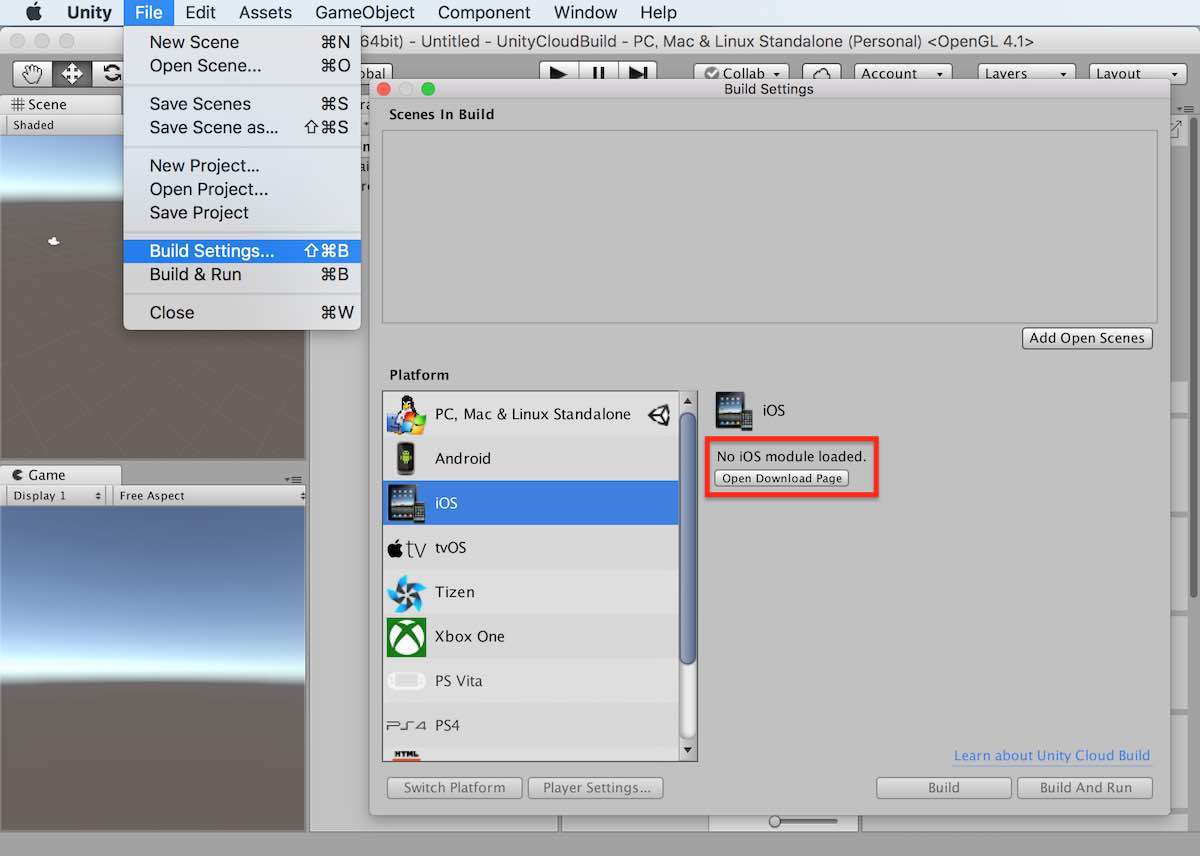The image size is (1200, 856).
Task: Select the Move tool in toolbar
Action: (x=72, y=74)
